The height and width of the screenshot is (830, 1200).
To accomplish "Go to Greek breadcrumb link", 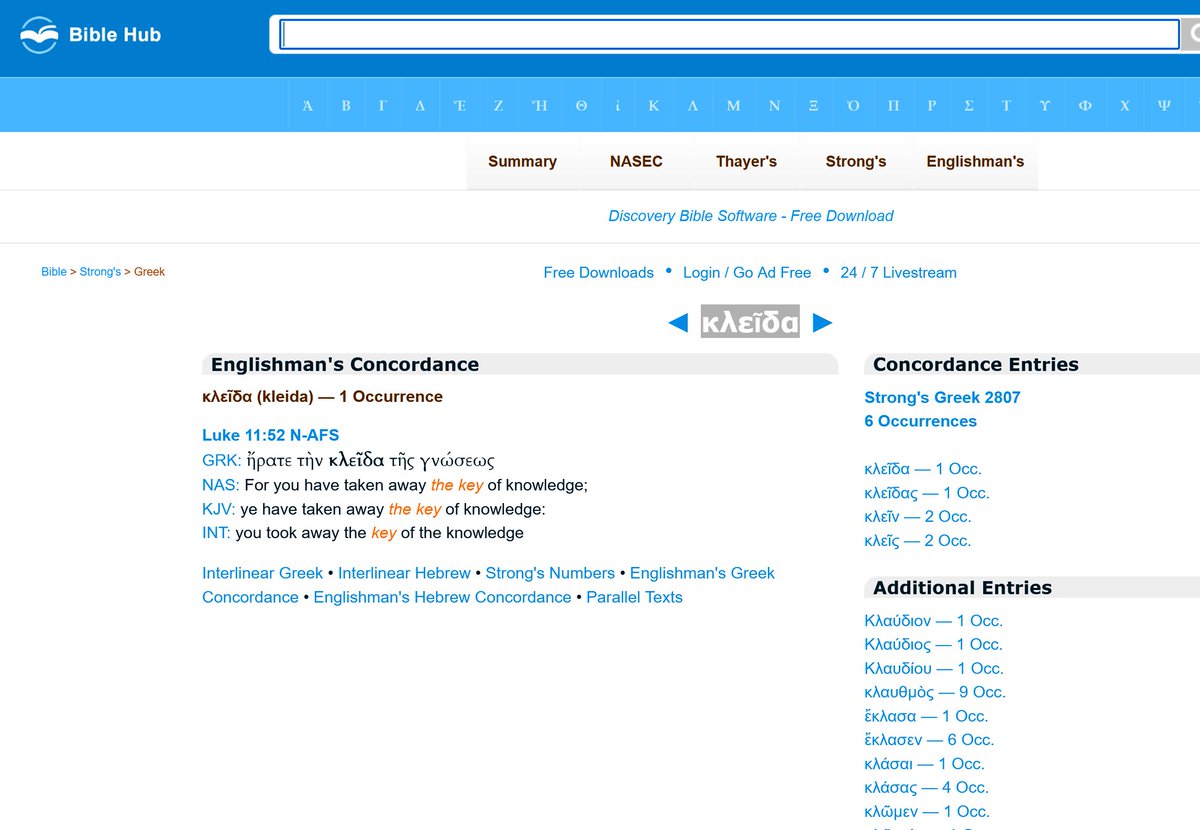I will pos(149,272).
